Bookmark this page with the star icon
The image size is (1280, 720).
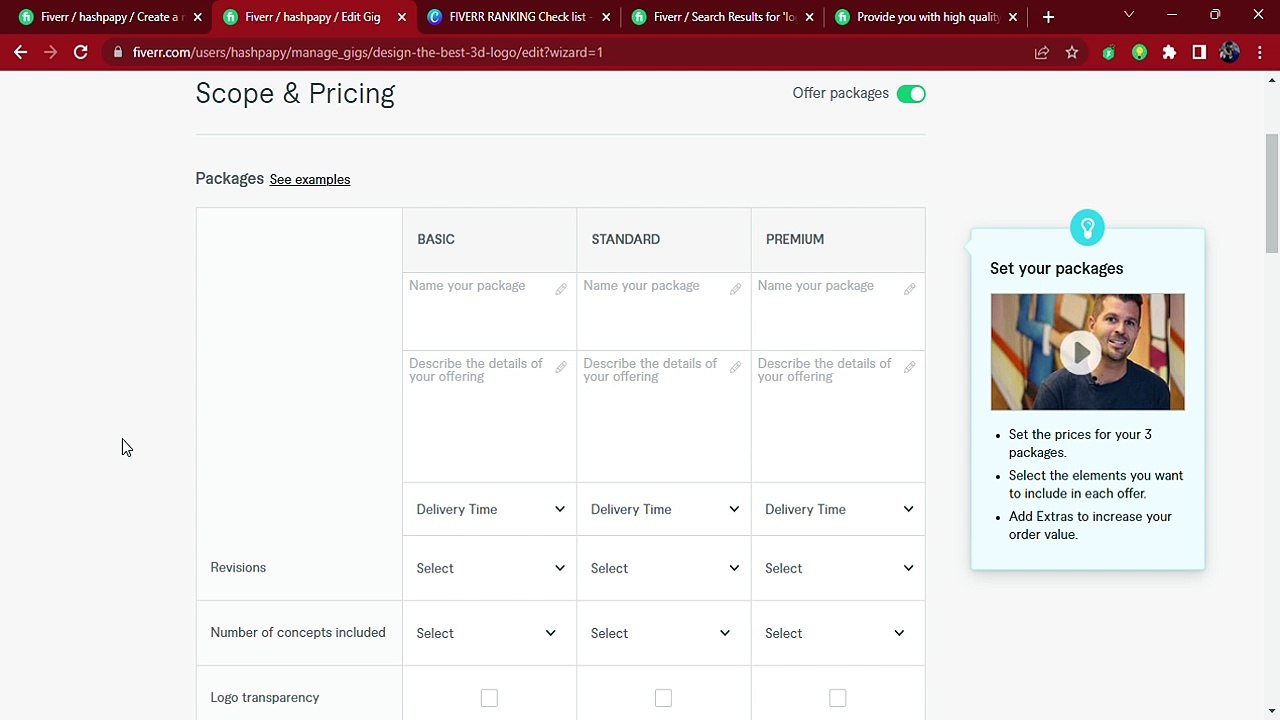pyautogui.click(x=1072, y=52)
